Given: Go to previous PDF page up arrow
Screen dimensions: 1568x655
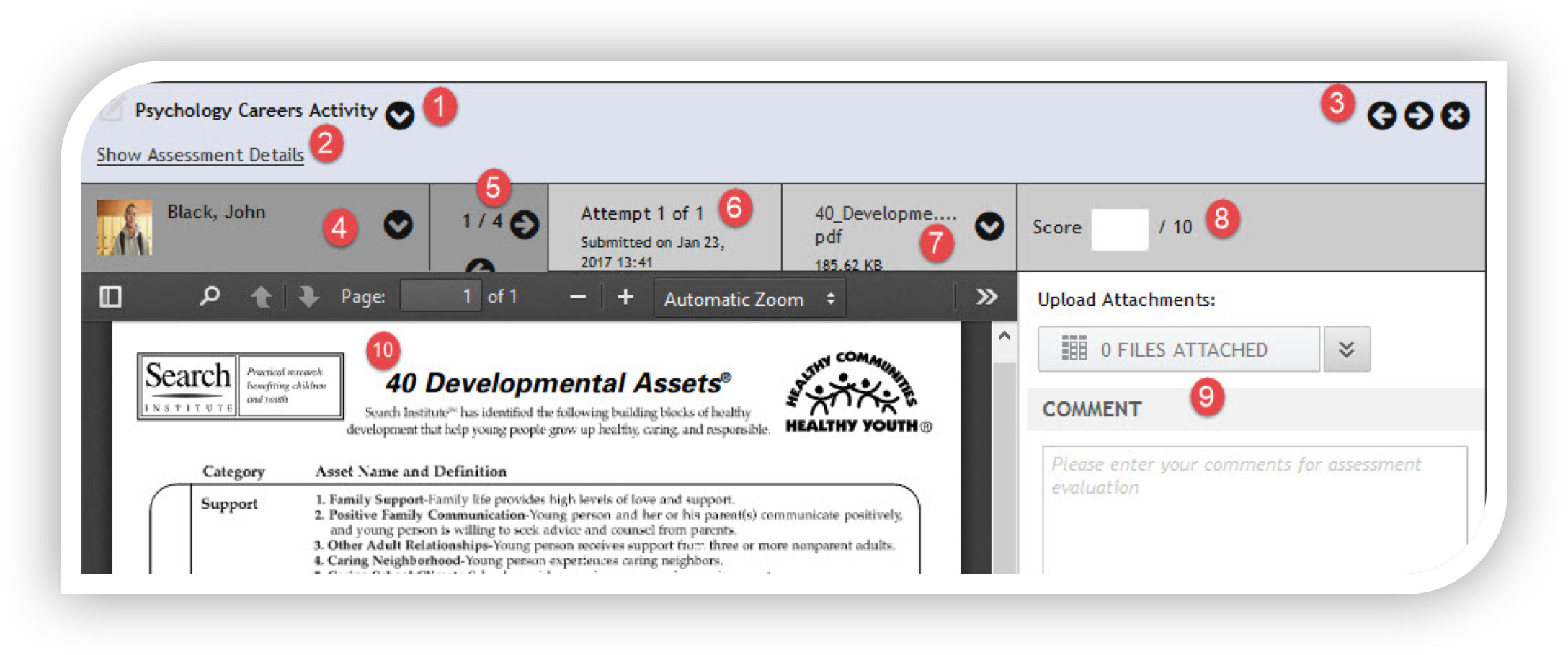Looking at the screenshot, I should click(x=261, y=297).
